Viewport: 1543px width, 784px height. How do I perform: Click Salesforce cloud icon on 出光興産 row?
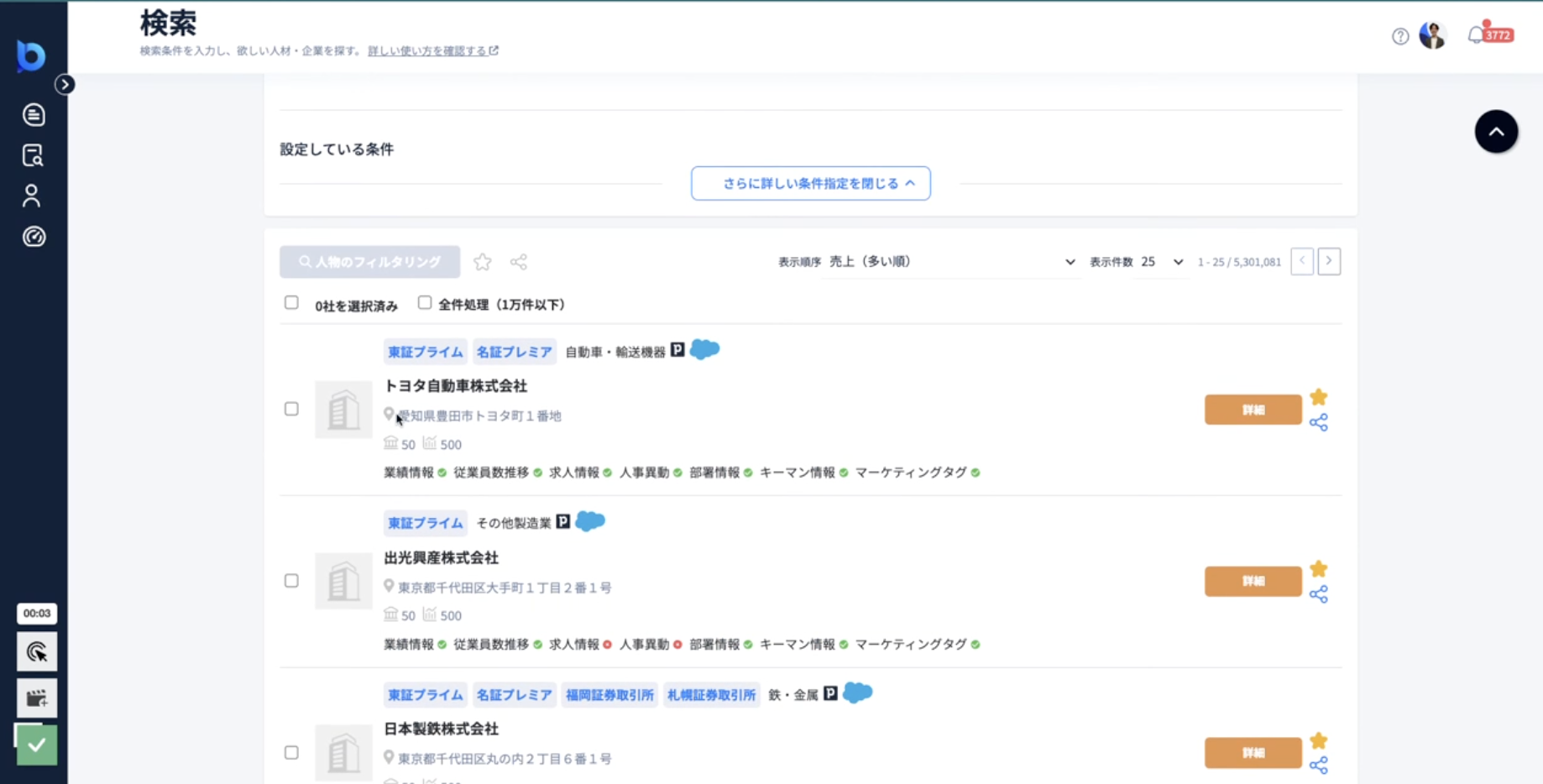point(590,521)
